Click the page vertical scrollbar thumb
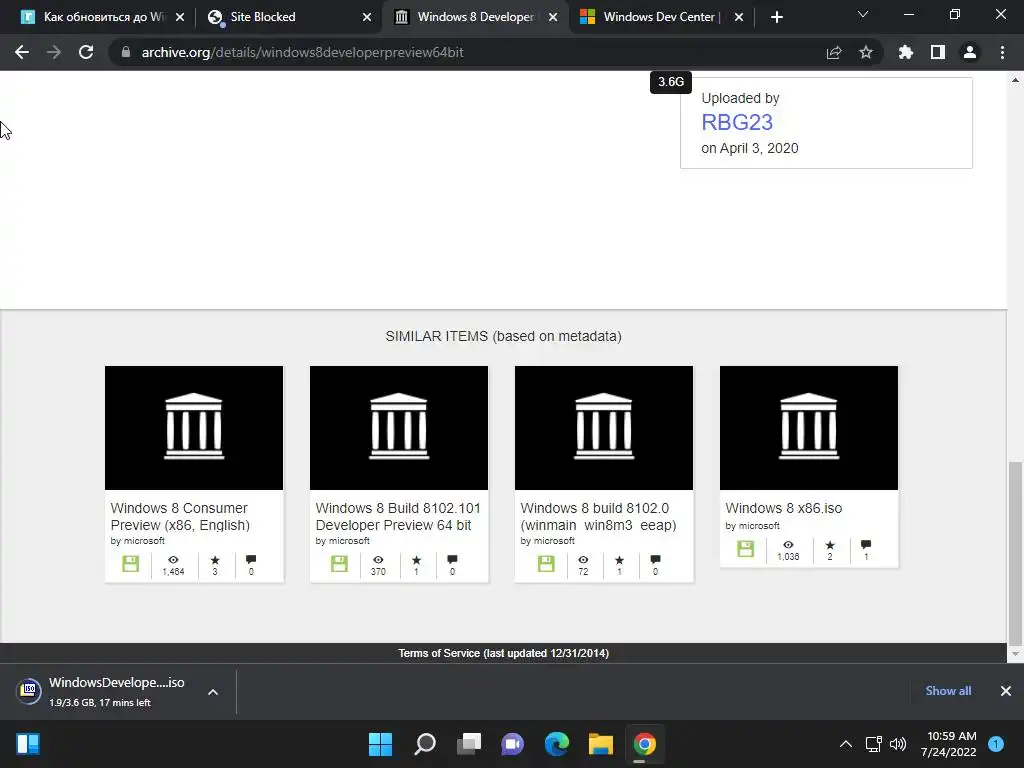This screenshot has height=768, width=1024. tap(1015, 552)
